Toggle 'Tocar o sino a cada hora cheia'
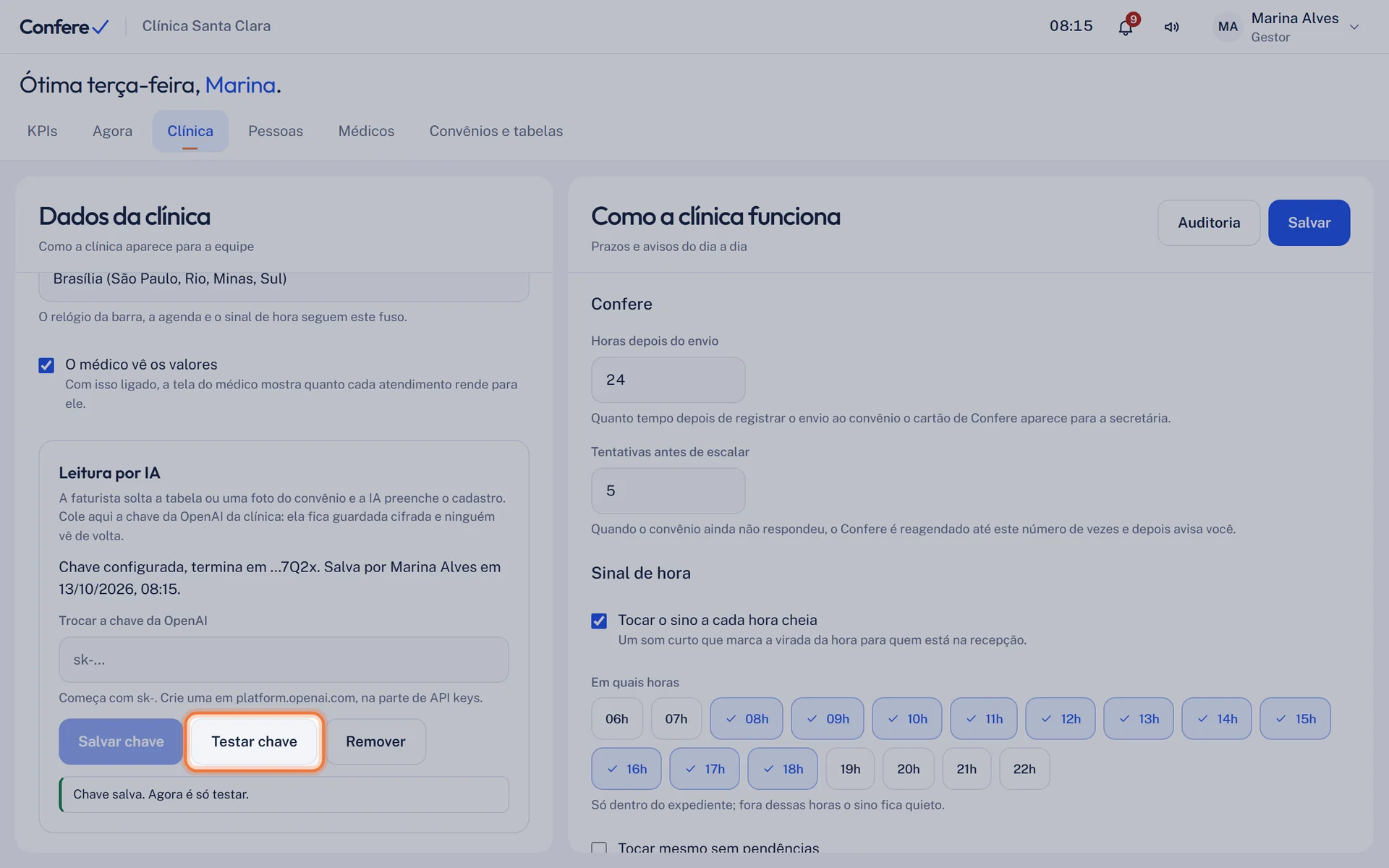 (x=599, y=621)
